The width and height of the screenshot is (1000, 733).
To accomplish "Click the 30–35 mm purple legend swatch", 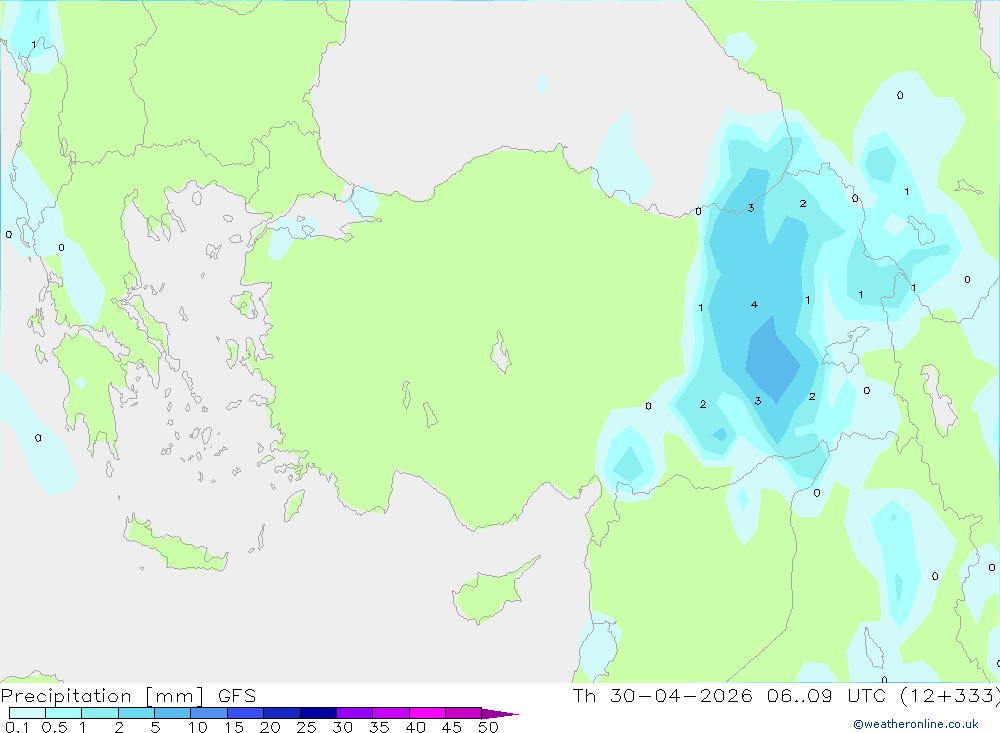I will [x=354, y=713].
